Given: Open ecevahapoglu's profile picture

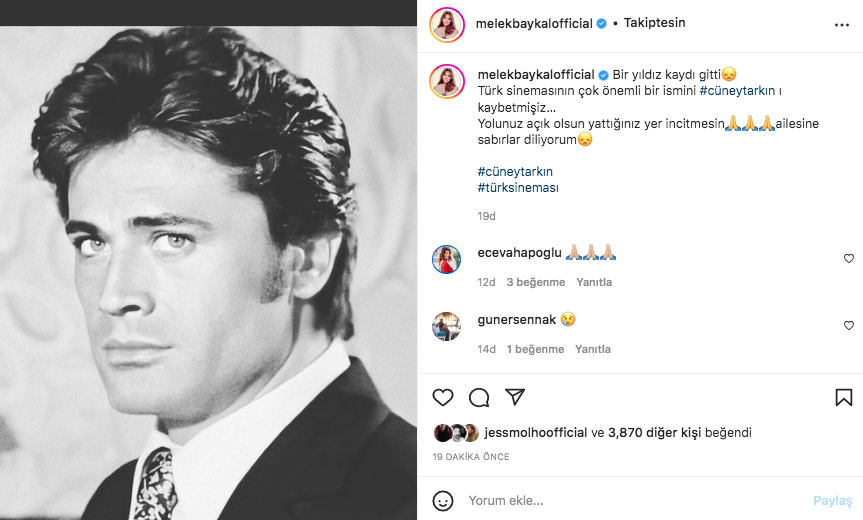Looking at the screenshot, I should tap(446, 259).
